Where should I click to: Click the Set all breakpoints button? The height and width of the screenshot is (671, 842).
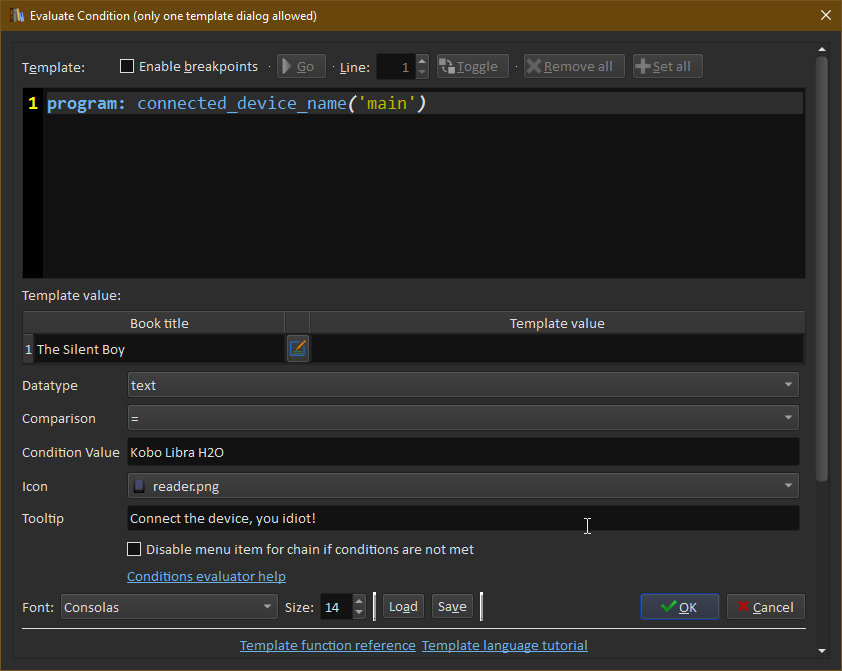coord(667,67)
